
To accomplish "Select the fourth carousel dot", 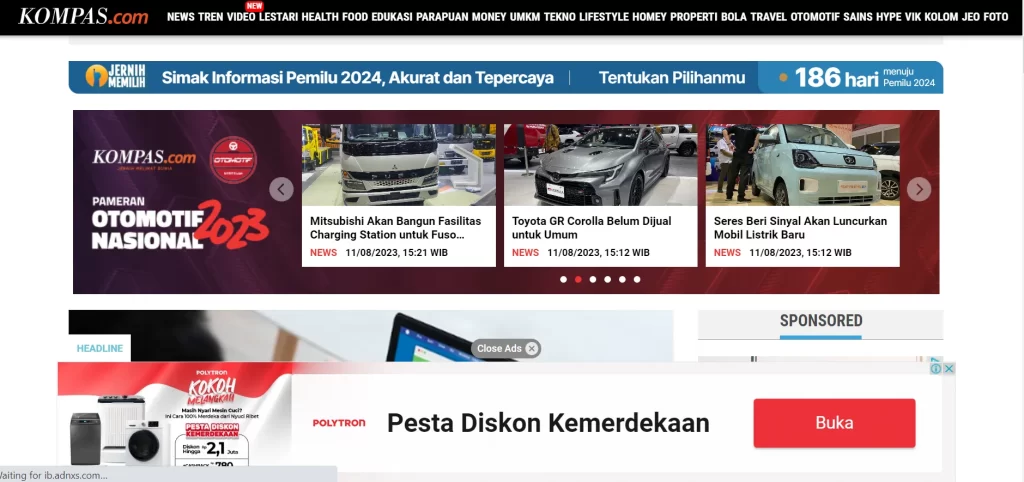I will (607, 280).
